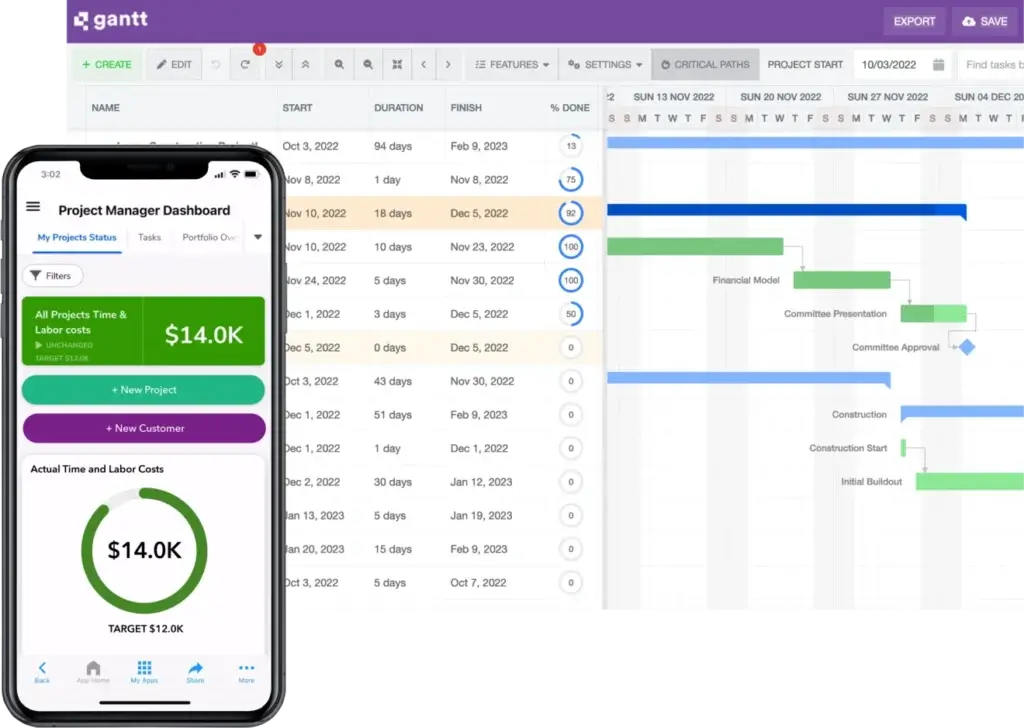1024x728 pixels.
Task: Select the My Projects Status tab
Action: 76,238
